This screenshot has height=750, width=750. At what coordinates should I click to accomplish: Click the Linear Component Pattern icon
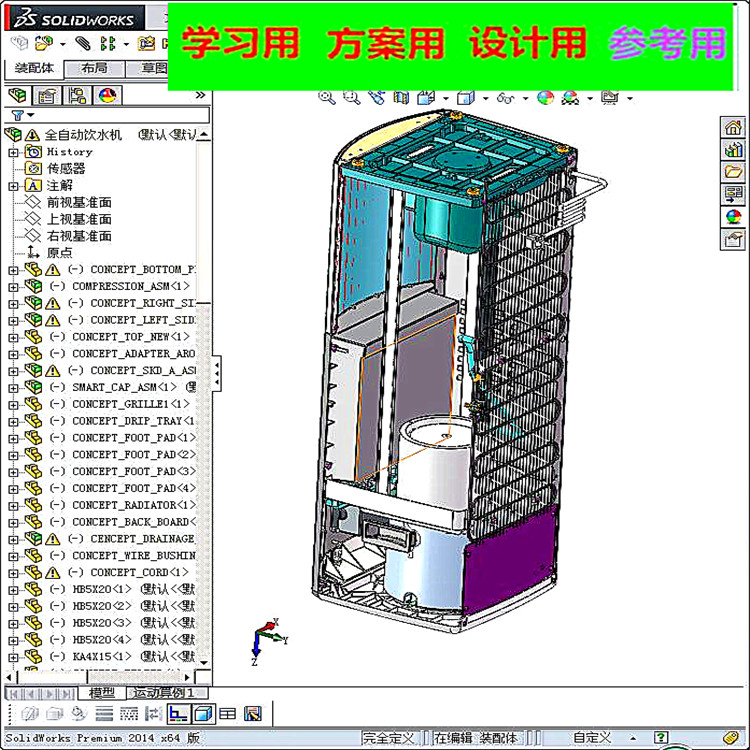[108, 44]
